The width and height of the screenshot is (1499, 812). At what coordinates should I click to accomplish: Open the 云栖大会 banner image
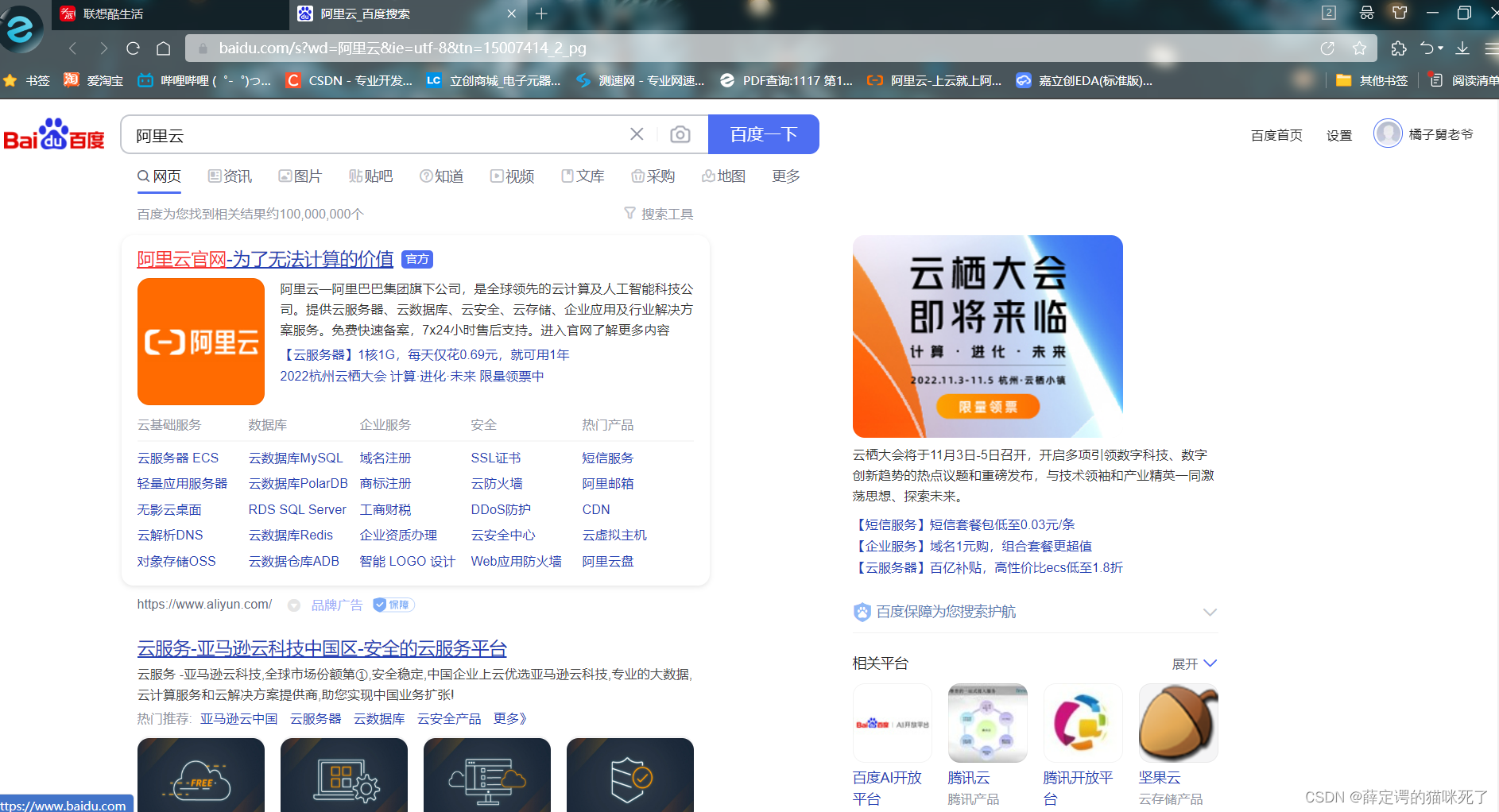coord(988,336)
